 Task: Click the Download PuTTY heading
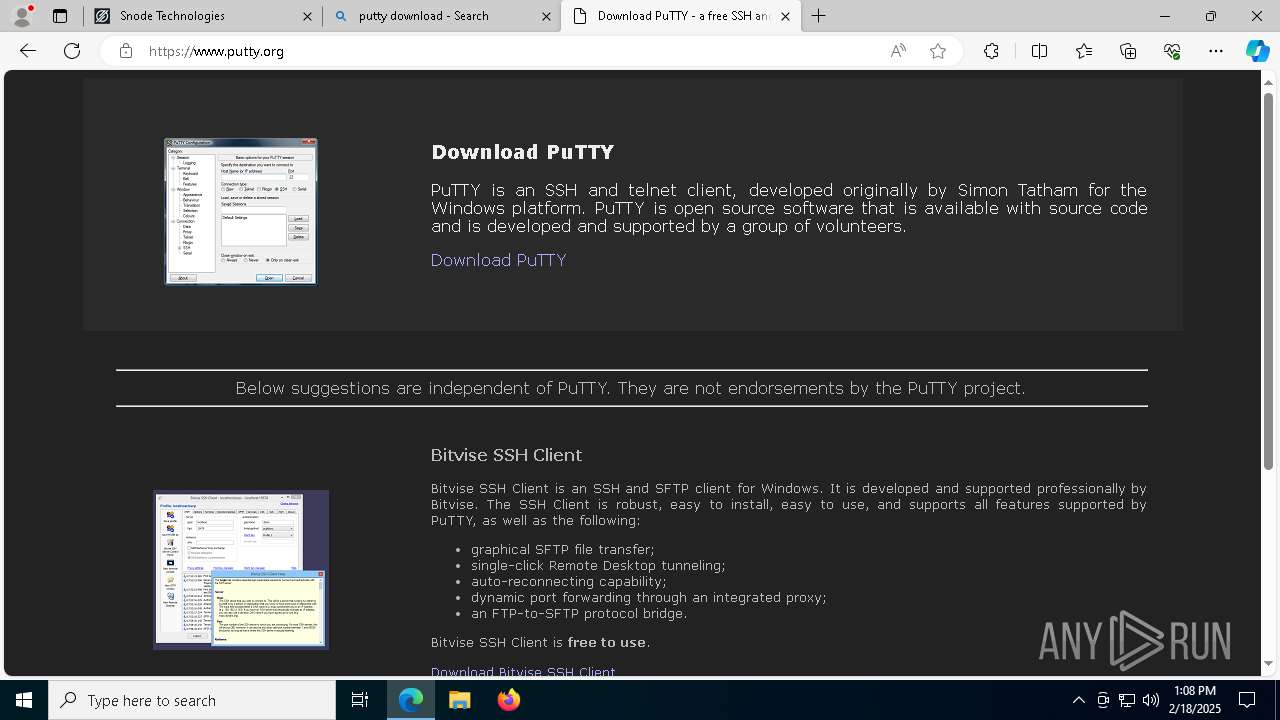coord(522,152)
